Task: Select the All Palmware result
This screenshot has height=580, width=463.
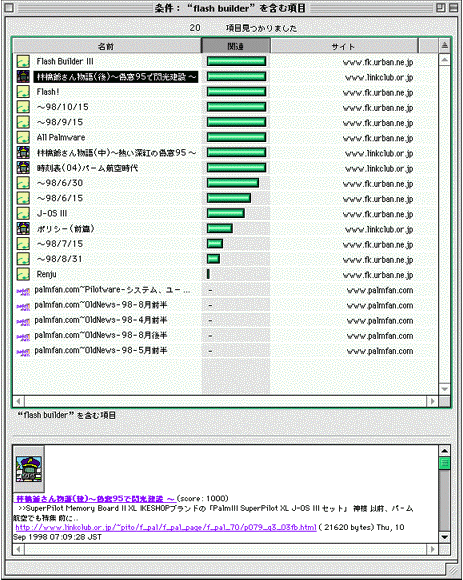Action: pyautogui.click(x=61, y=137)
